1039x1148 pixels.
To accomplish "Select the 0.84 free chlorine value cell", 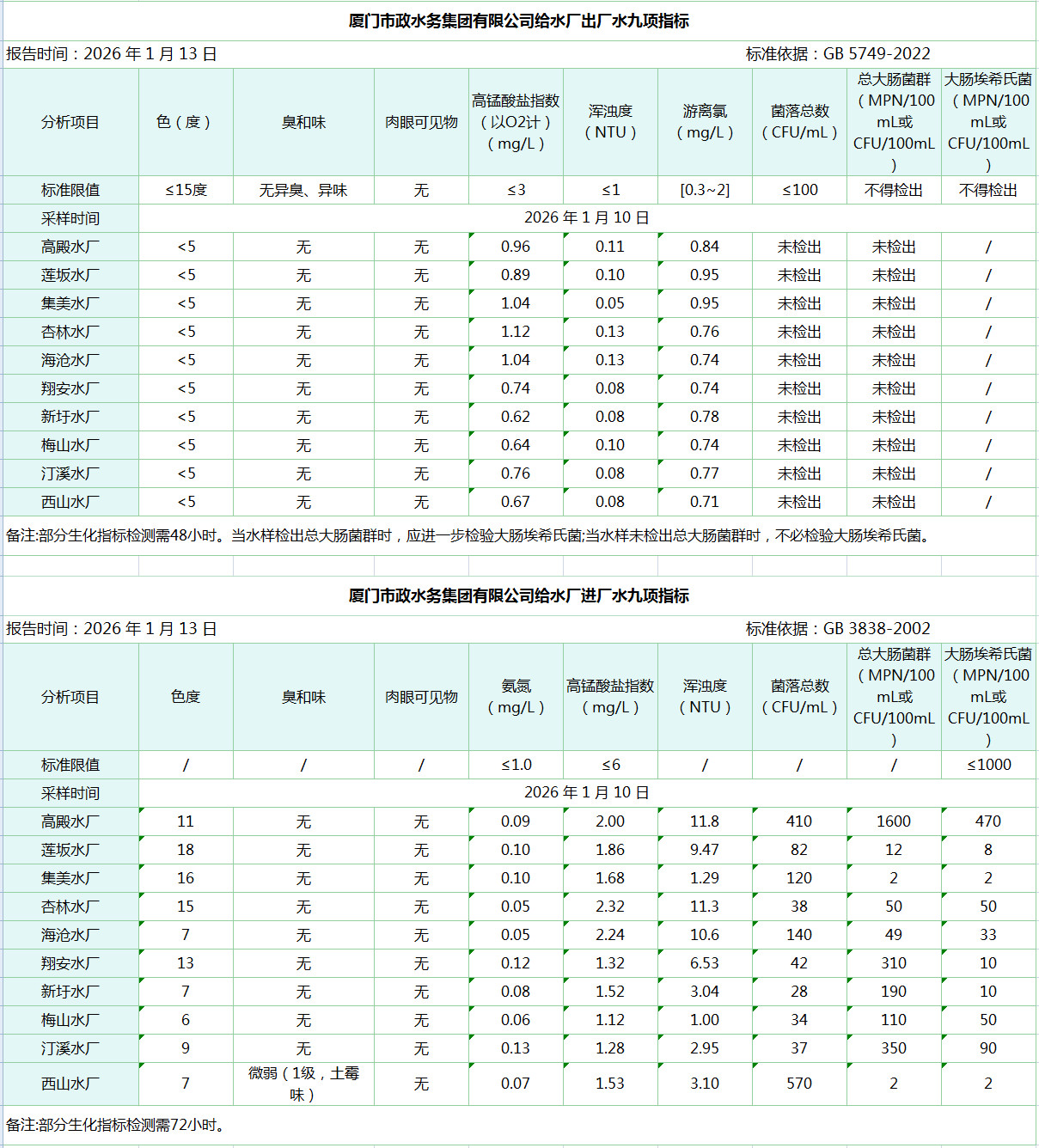I will click(705, 247).
